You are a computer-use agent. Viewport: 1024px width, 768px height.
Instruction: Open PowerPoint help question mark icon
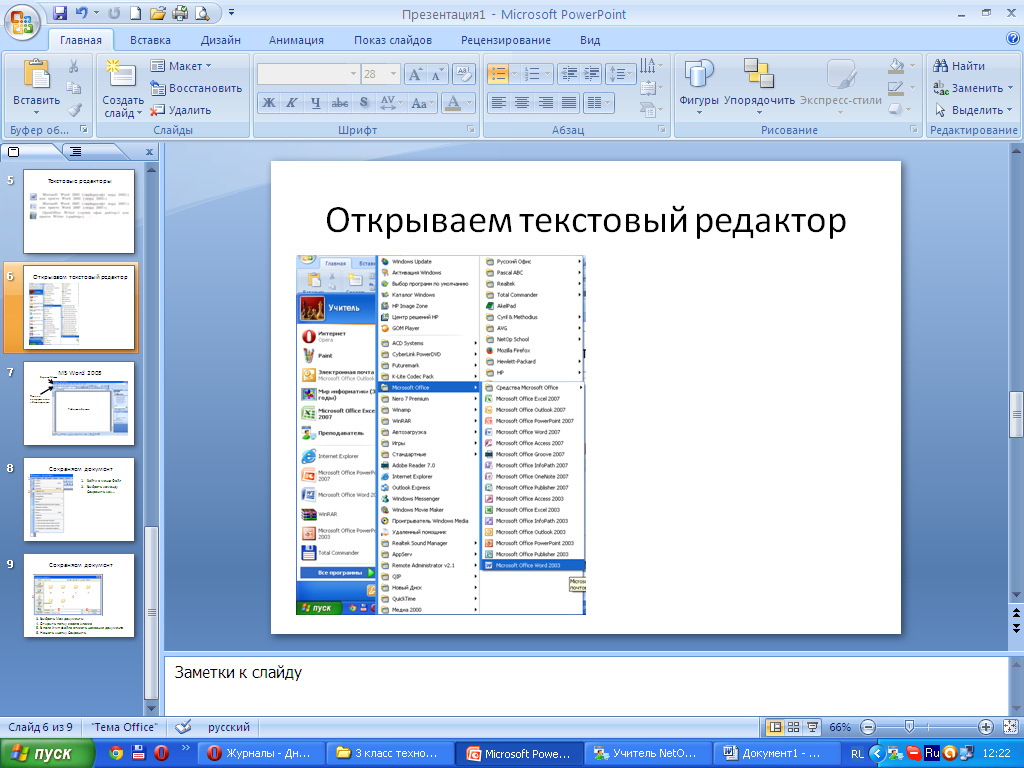point(1012,39)
